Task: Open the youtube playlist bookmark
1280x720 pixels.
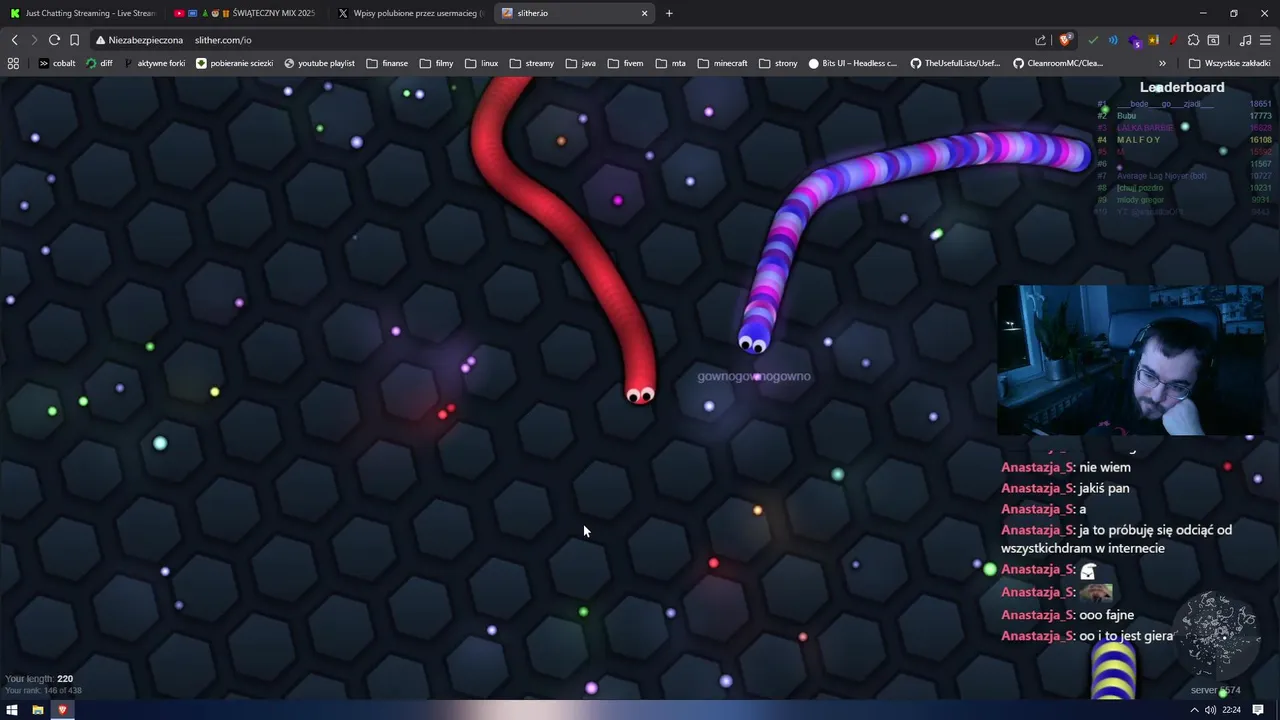Action: [319, 63]
